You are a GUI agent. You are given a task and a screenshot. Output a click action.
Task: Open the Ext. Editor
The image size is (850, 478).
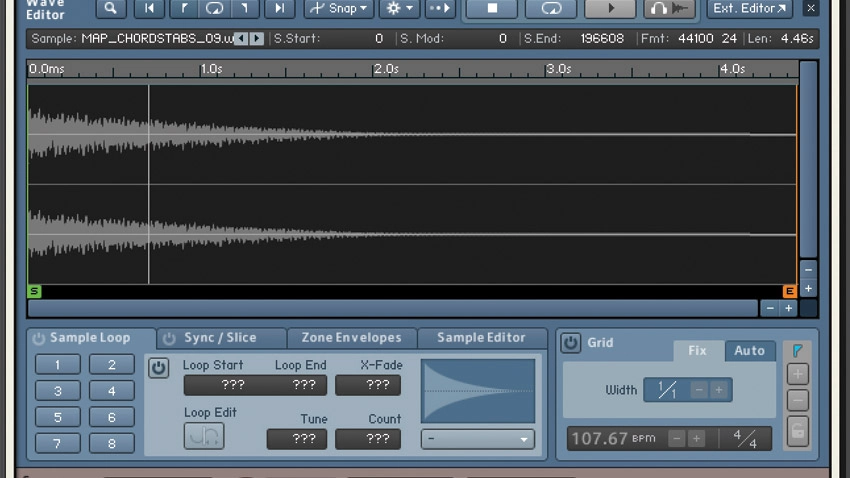click(750, 8)
